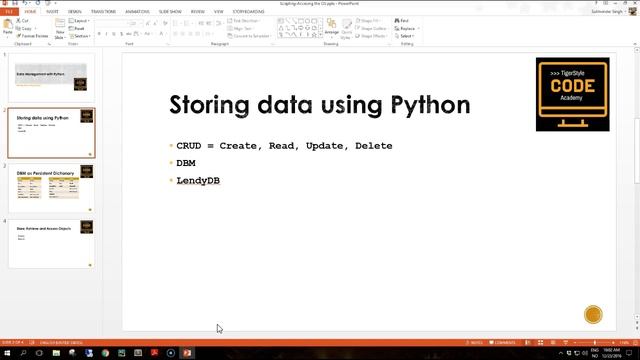Open the Quick Styles dropdown
640x360 pixels.
tap(346, 29)
